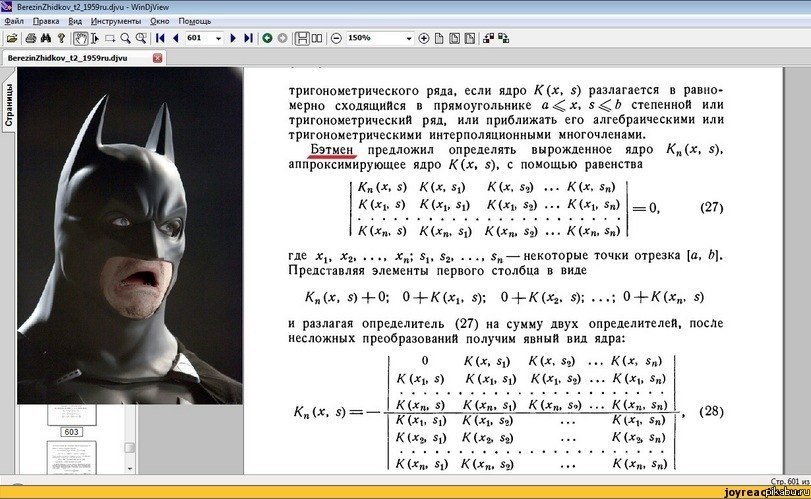Select the page 603 thumbnail
The height and width of the screenshot is (499, 811).
[72, 431]
